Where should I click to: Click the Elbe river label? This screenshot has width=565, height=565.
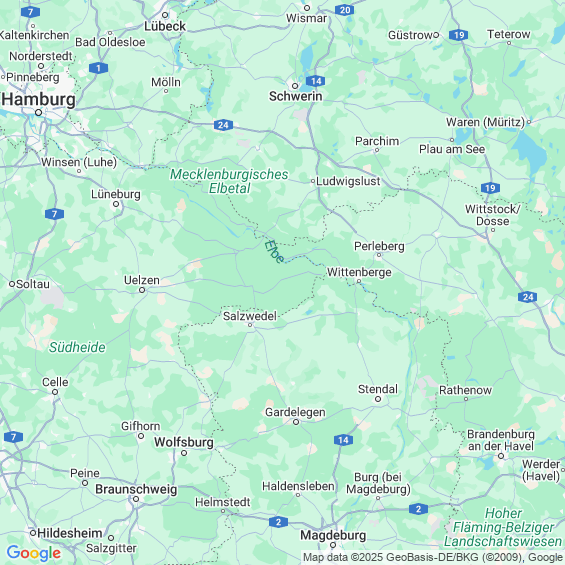click(x=275, y=252)
